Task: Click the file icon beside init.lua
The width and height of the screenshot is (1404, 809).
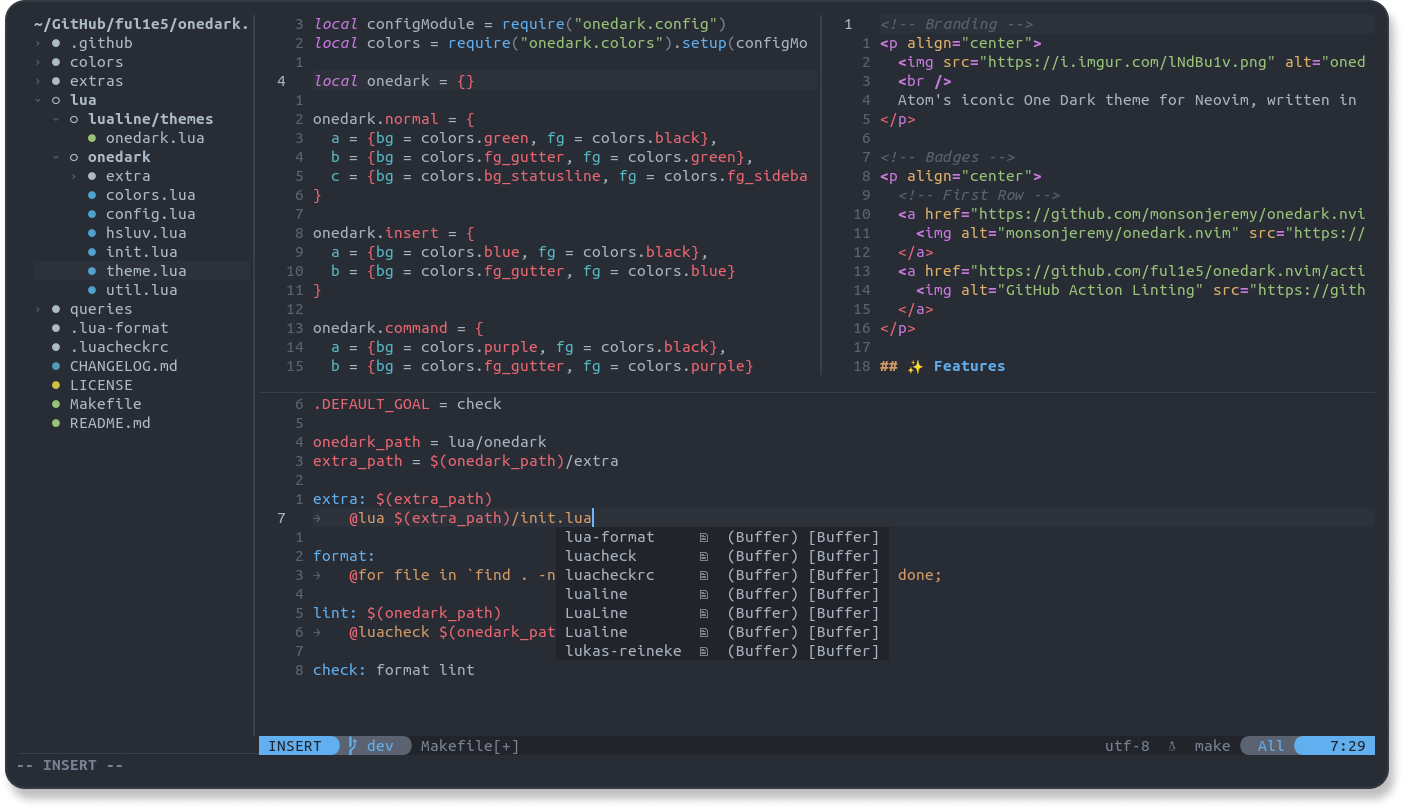Action: point(92,252)
